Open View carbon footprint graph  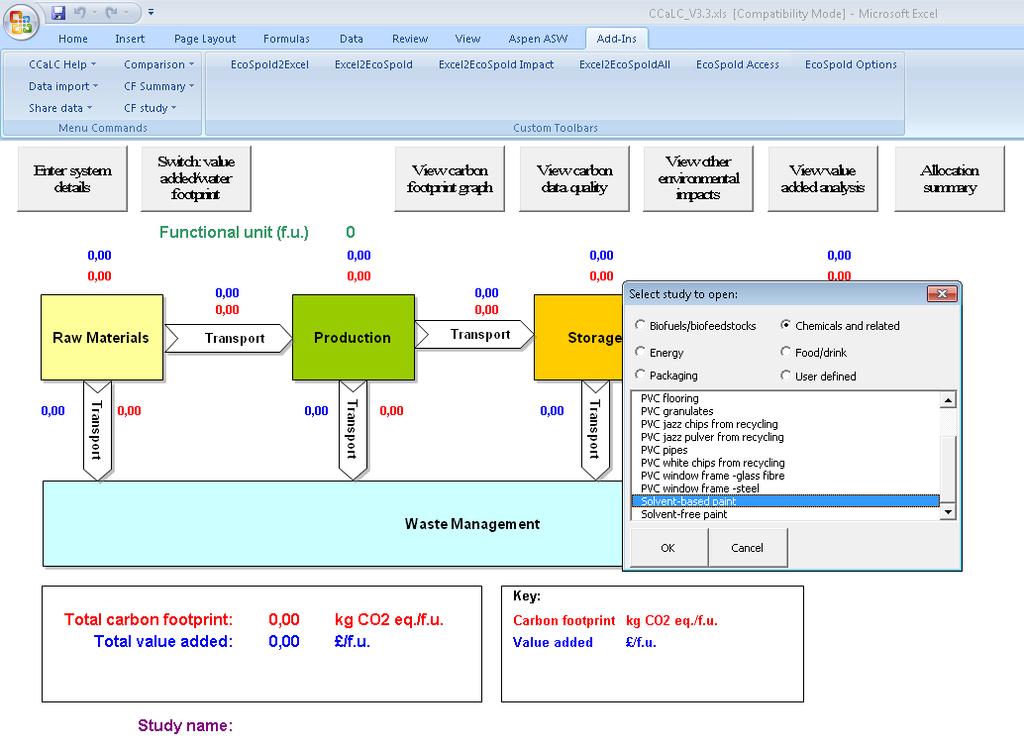point(449,178)
